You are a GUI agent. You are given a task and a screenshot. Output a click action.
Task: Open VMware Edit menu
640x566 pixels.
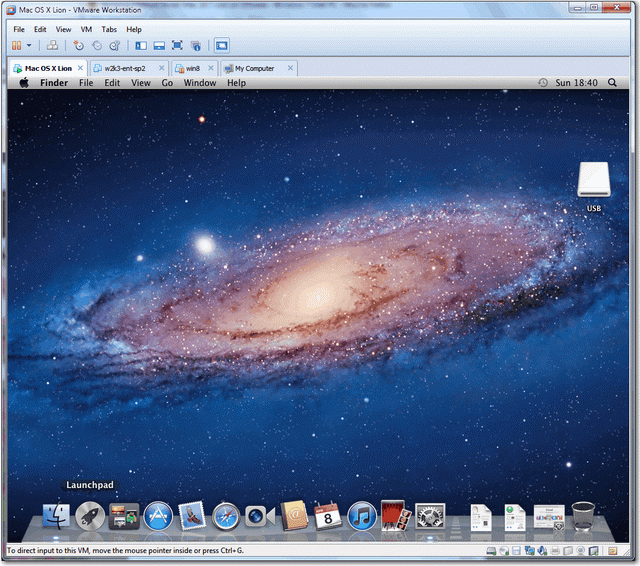[40, 29]
